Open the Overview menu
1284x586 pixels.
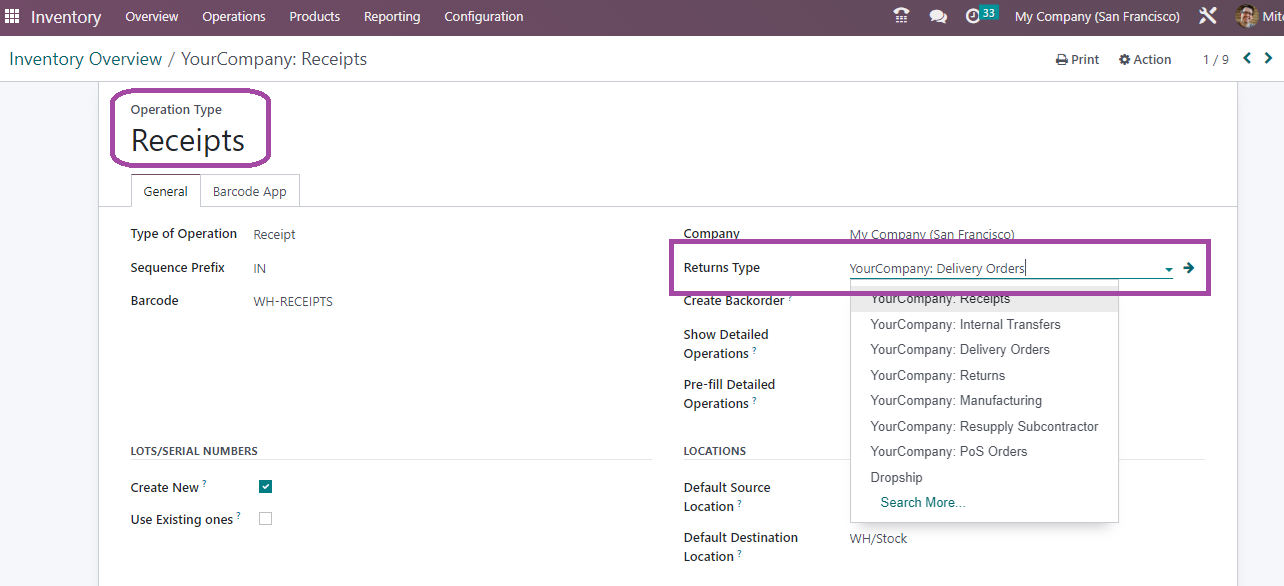[152, 17]
